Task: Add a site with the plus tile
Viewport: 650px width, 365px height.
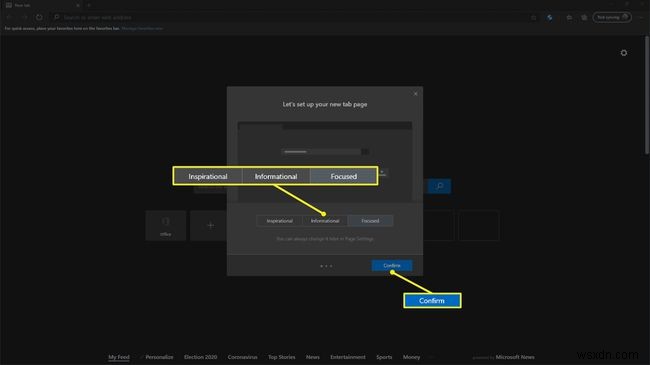Action: click(210, 226)
